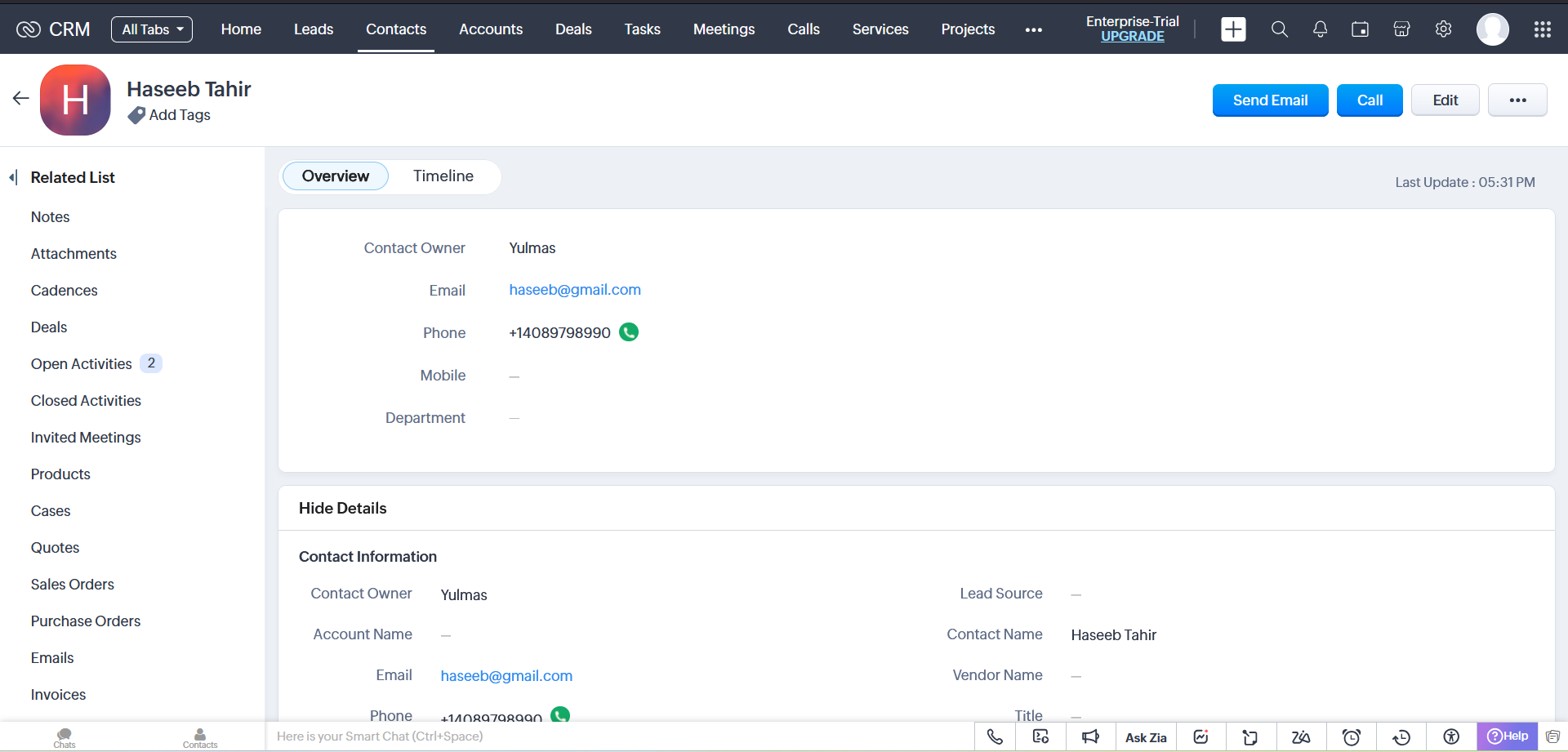Open the All Tabs dropdown
The height and width of the screenshot is (752, 1568).
tap(152, 29)
